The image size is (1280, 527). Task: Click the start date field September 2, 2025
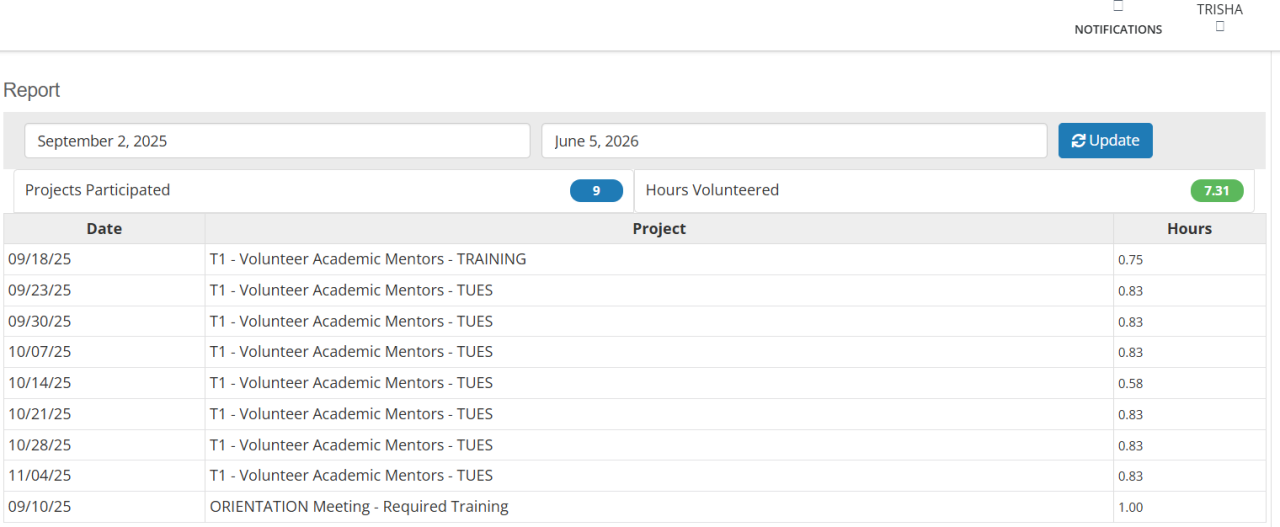(x=277, y=141)
